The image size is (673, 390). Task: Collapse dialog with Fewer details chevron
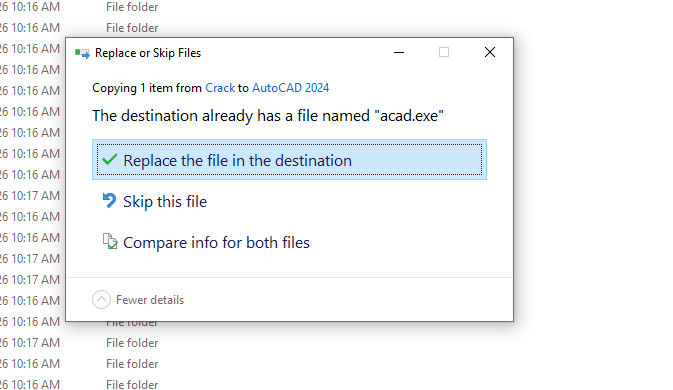click(101, 300)
